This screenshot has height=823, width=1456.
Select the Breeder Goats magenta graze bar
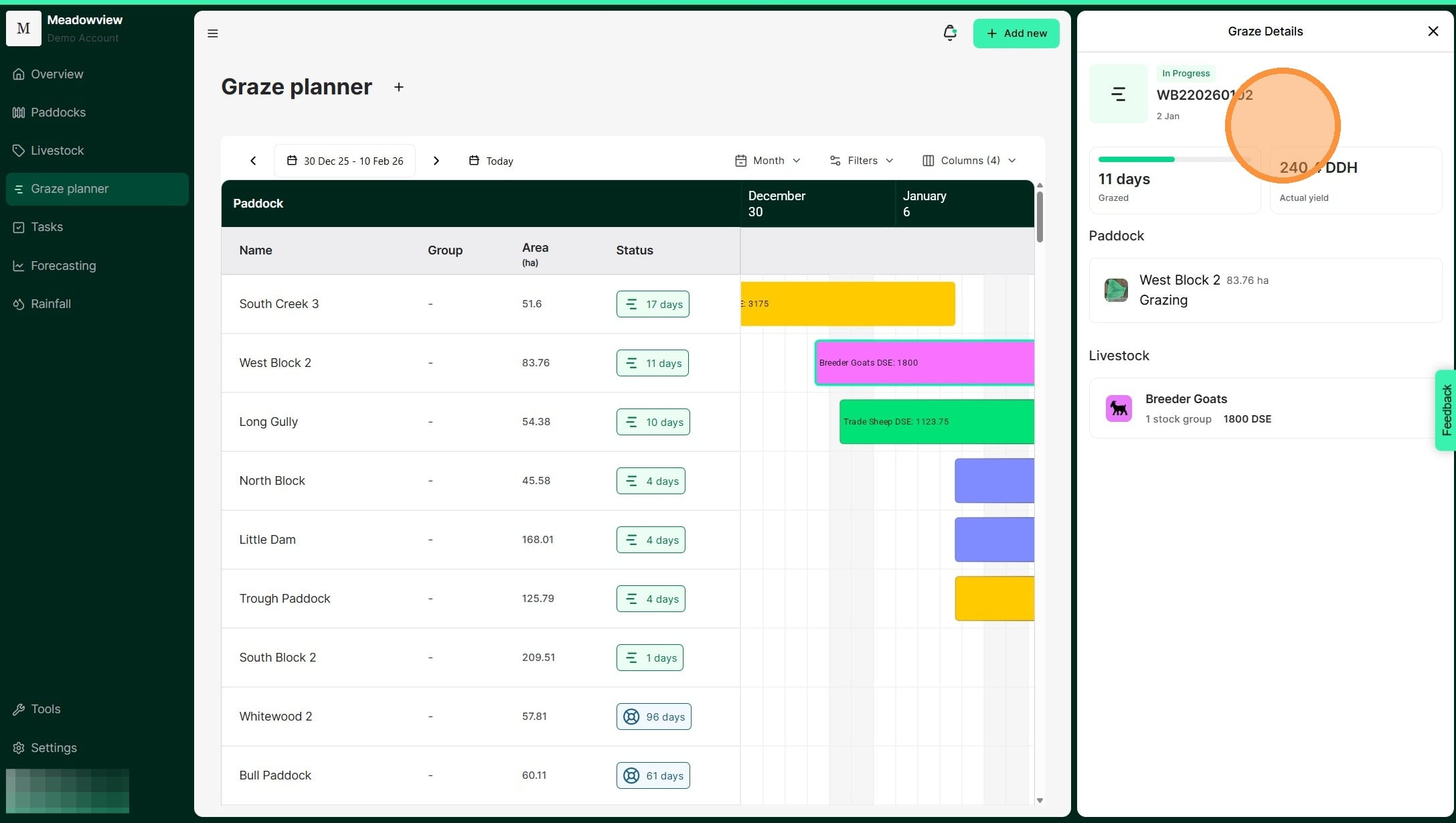pyautogui.click(x=924, y=363)
